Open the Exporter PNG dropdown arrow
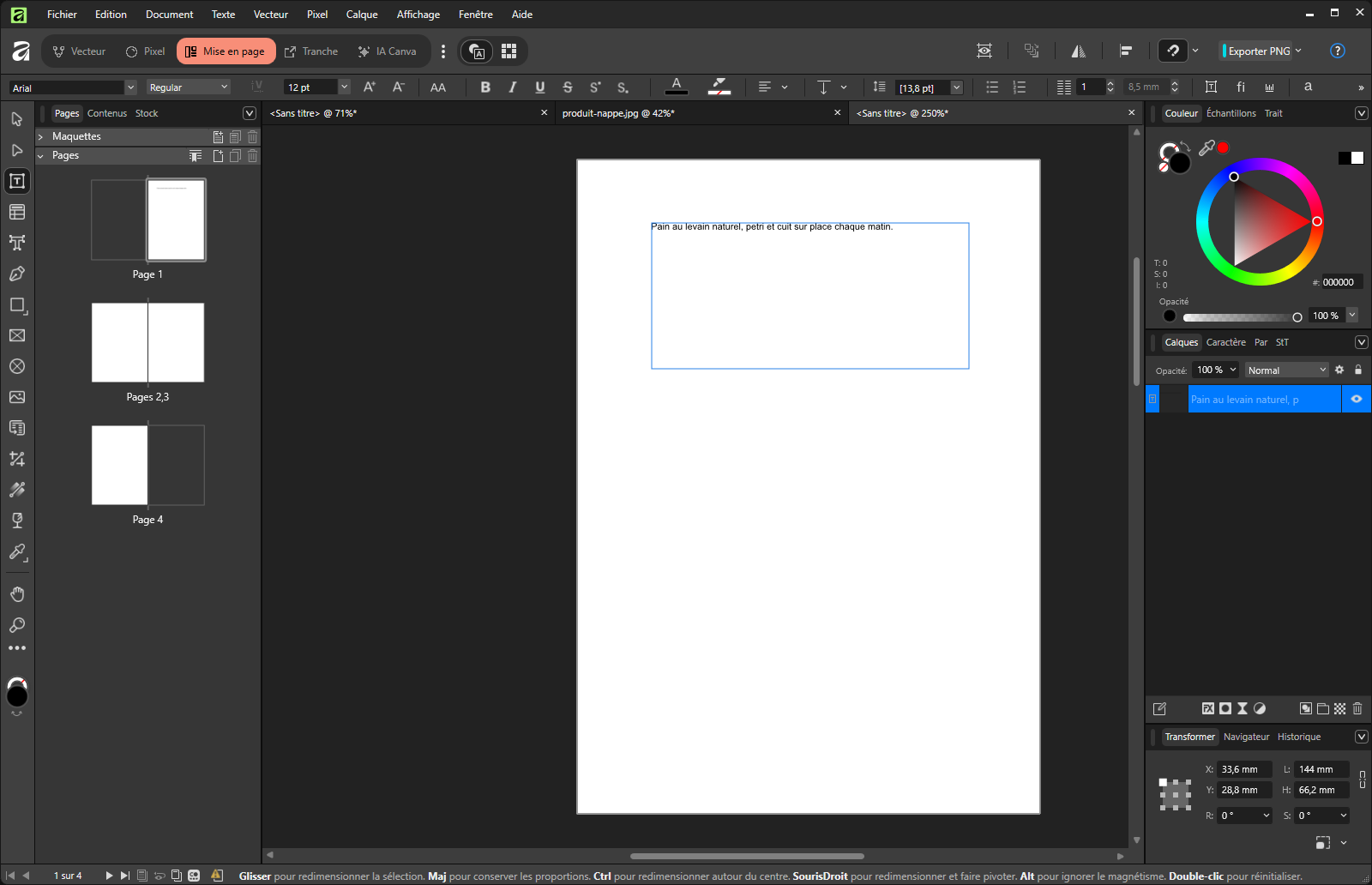Screen dimensions: 1372x885 (x=1298, y=51)
